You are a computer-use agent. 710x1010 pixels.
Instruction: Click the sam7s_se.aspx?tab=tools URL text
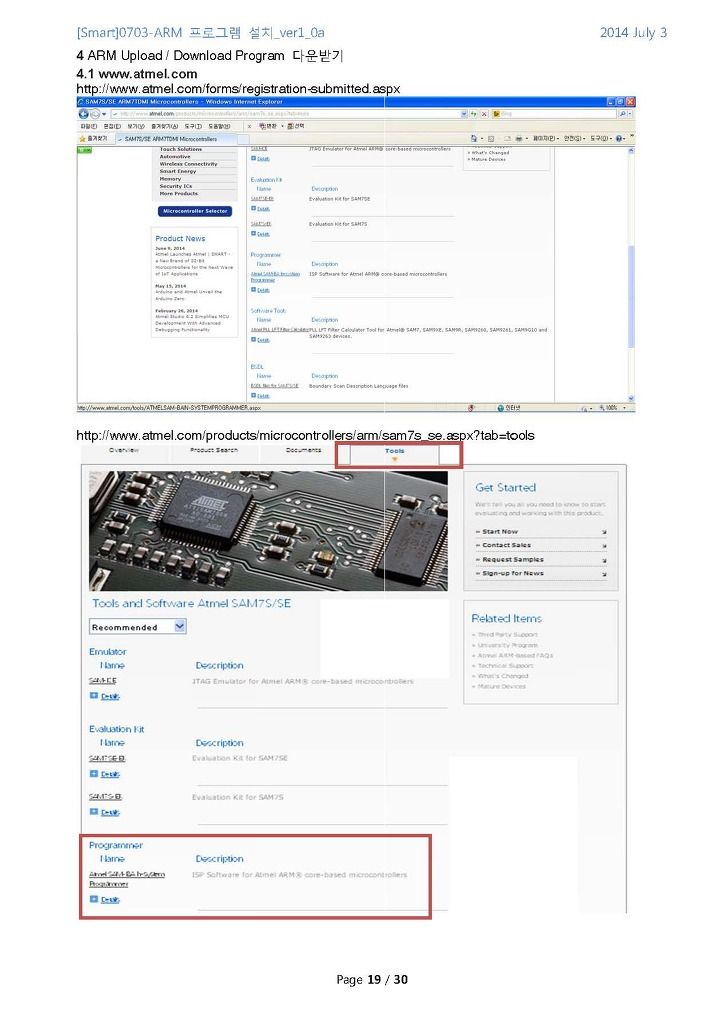tap(305, 435)
